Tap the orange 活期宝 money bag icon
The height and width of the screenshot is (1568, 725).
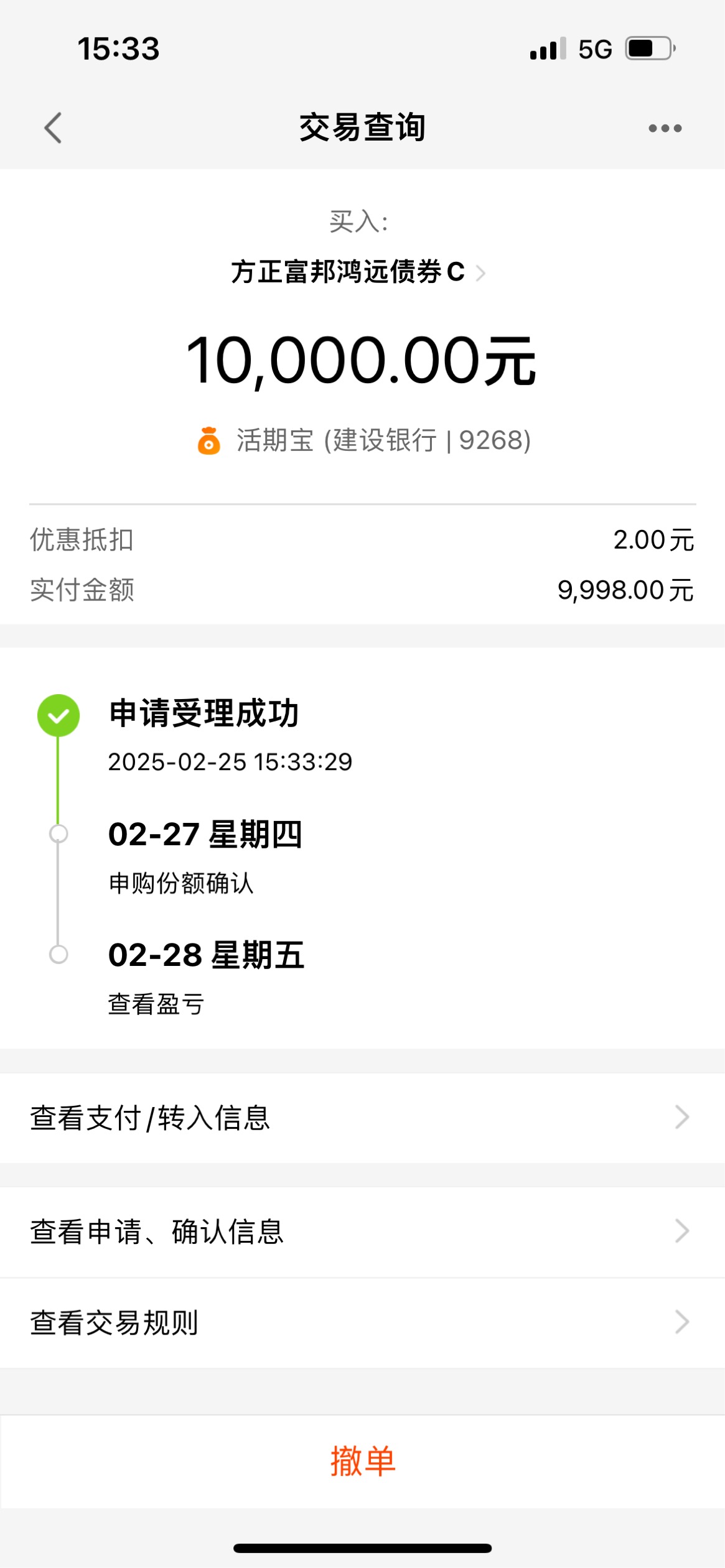tap(208, 441)
